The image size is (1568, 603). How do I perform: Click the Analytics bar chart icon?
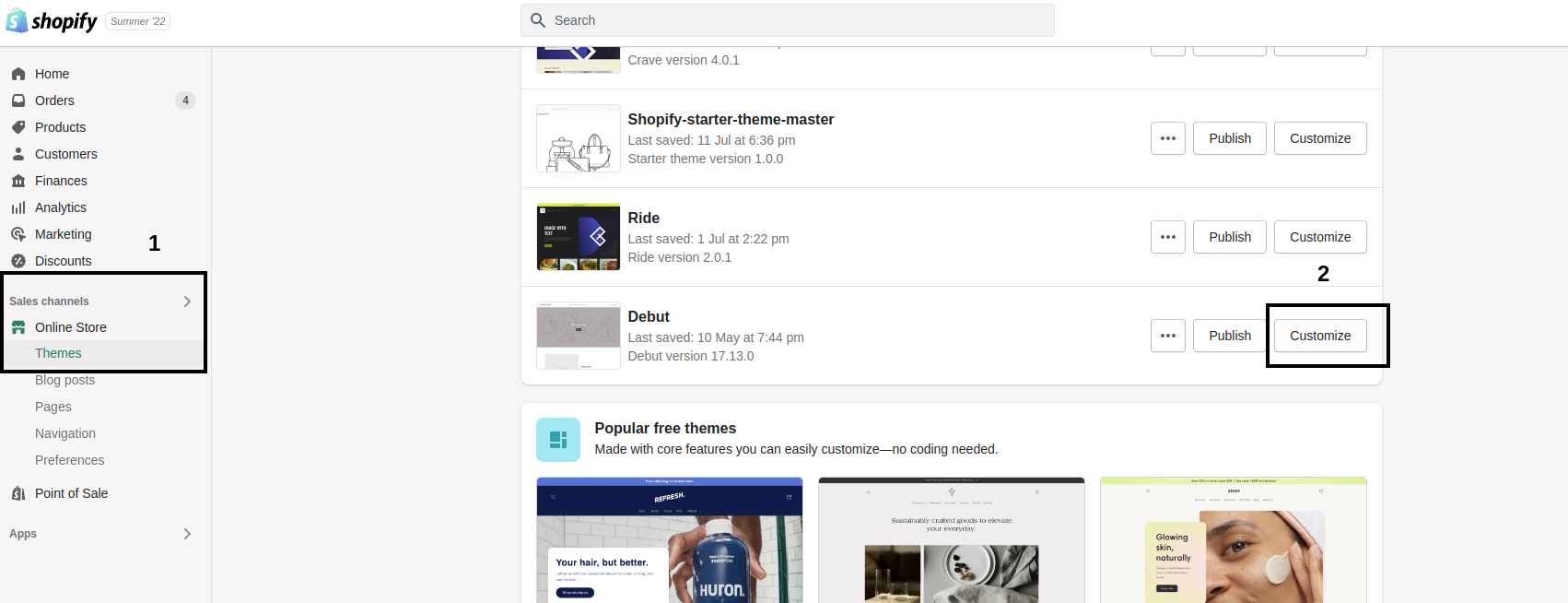pyautogui.click(x=18, y=207)
